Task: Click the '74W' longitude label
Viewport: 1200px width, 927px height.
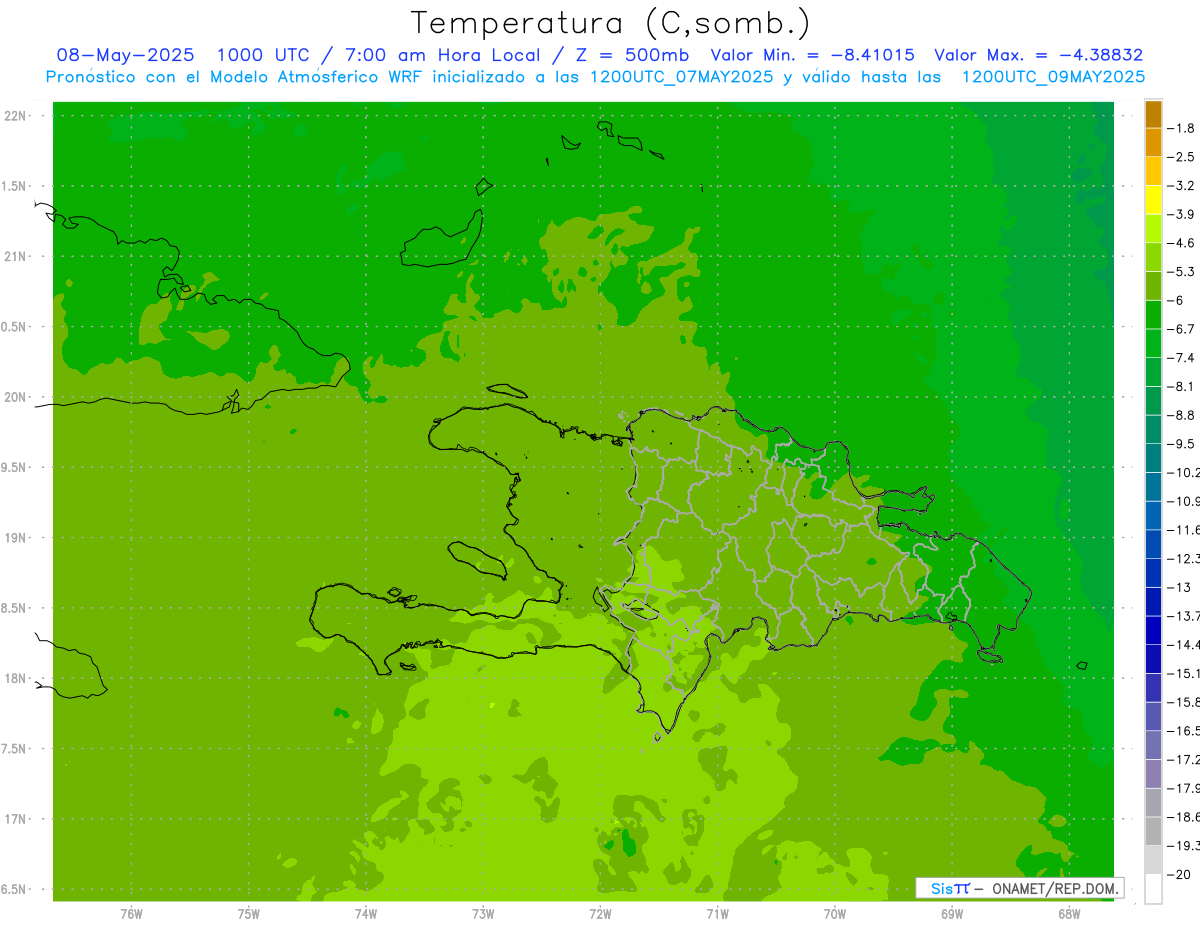Action: [366, 913]
